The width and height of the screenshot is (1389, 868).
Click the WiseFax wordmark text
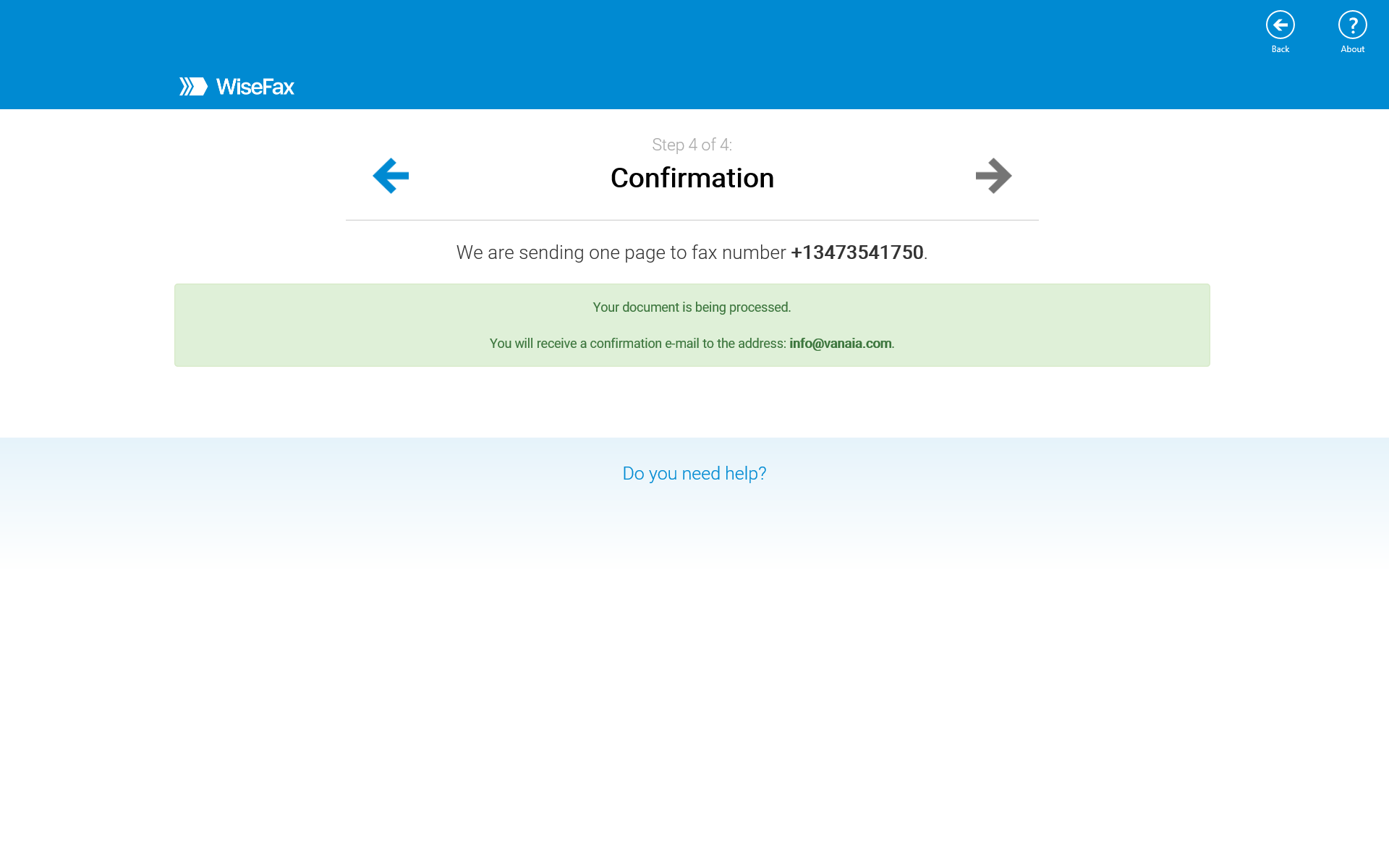255,87
